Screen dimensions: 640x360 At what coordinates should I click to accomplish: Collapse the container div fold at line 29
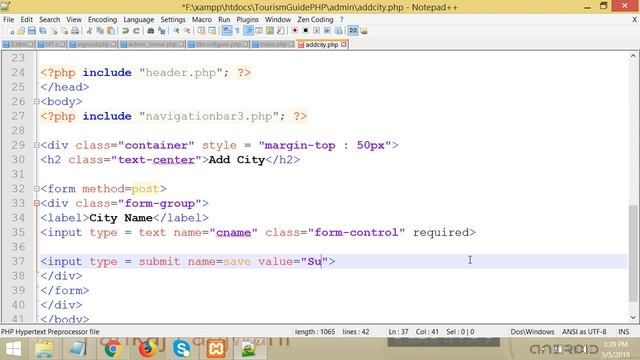click(x=37, y=145)
